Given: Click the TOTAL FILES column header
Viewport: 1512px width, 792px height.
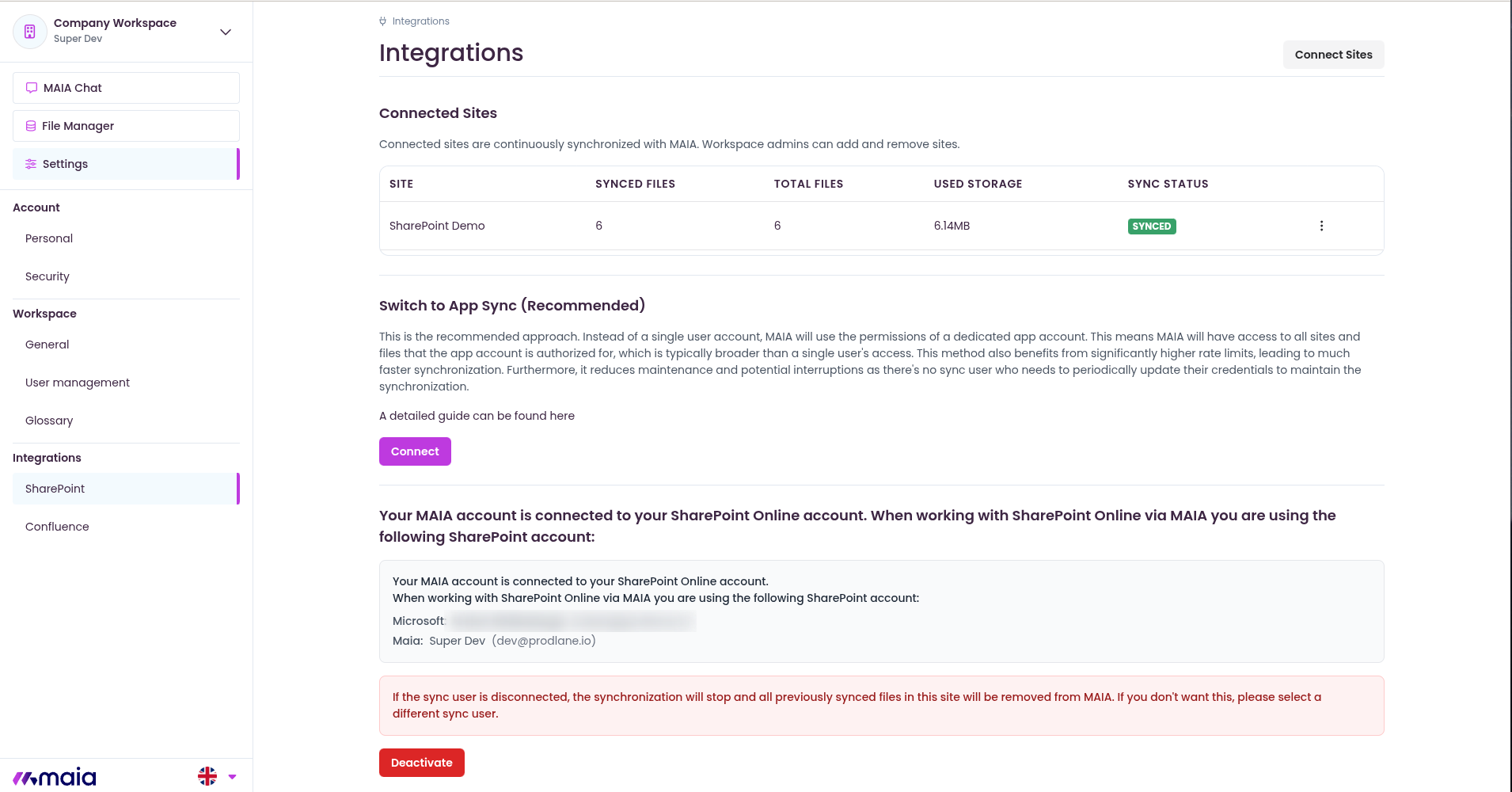Looking at the screenshot, I should (808, 184).
